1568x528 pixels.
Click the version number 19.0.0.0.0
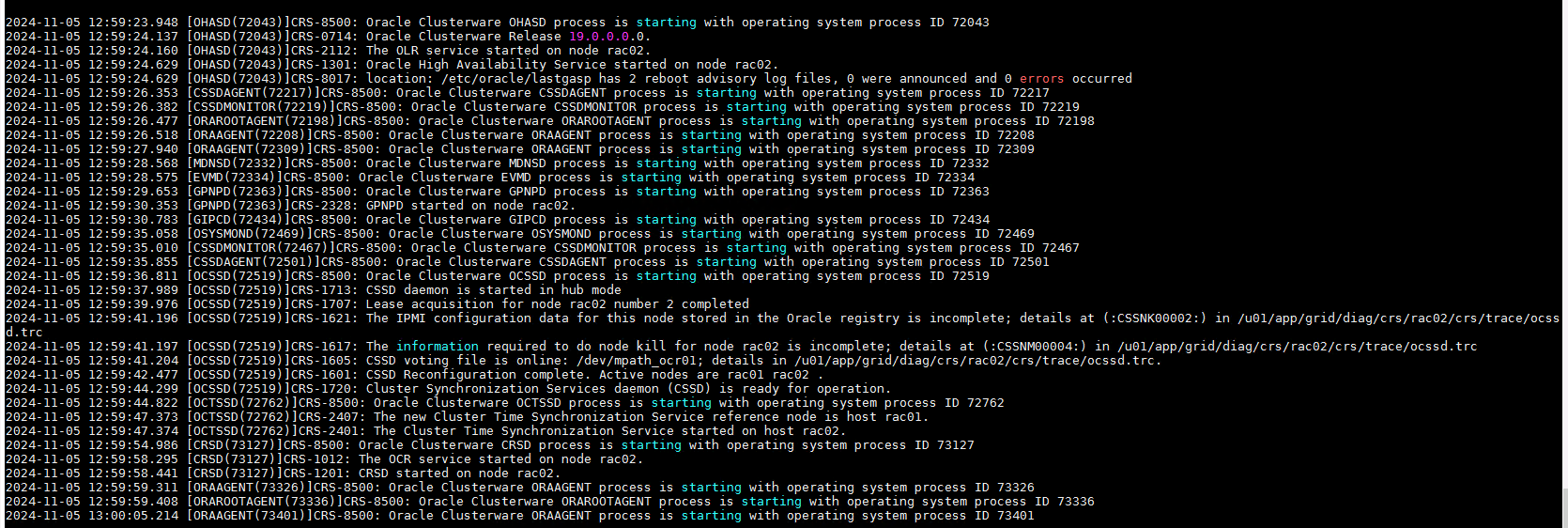606,37
